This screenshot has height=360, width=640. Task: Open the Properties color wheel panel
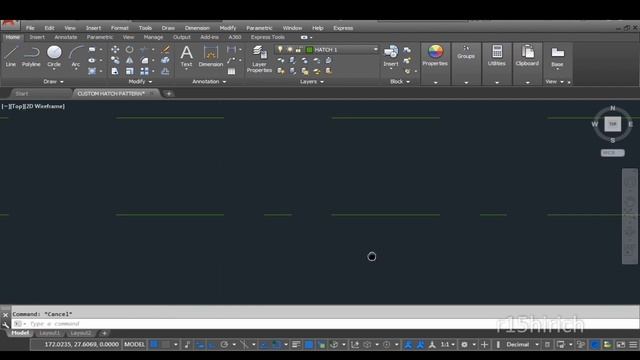coord(435,56)
